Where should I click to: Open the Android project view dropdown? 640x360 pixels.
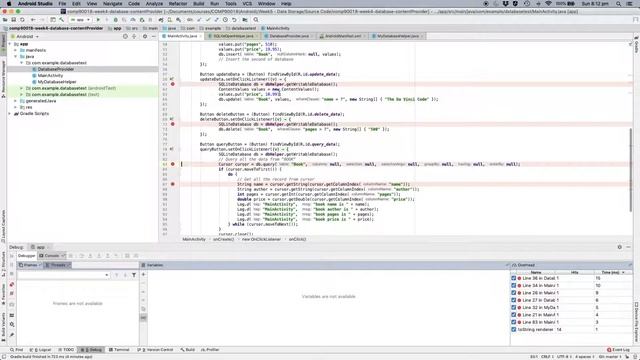pos(25,36)
